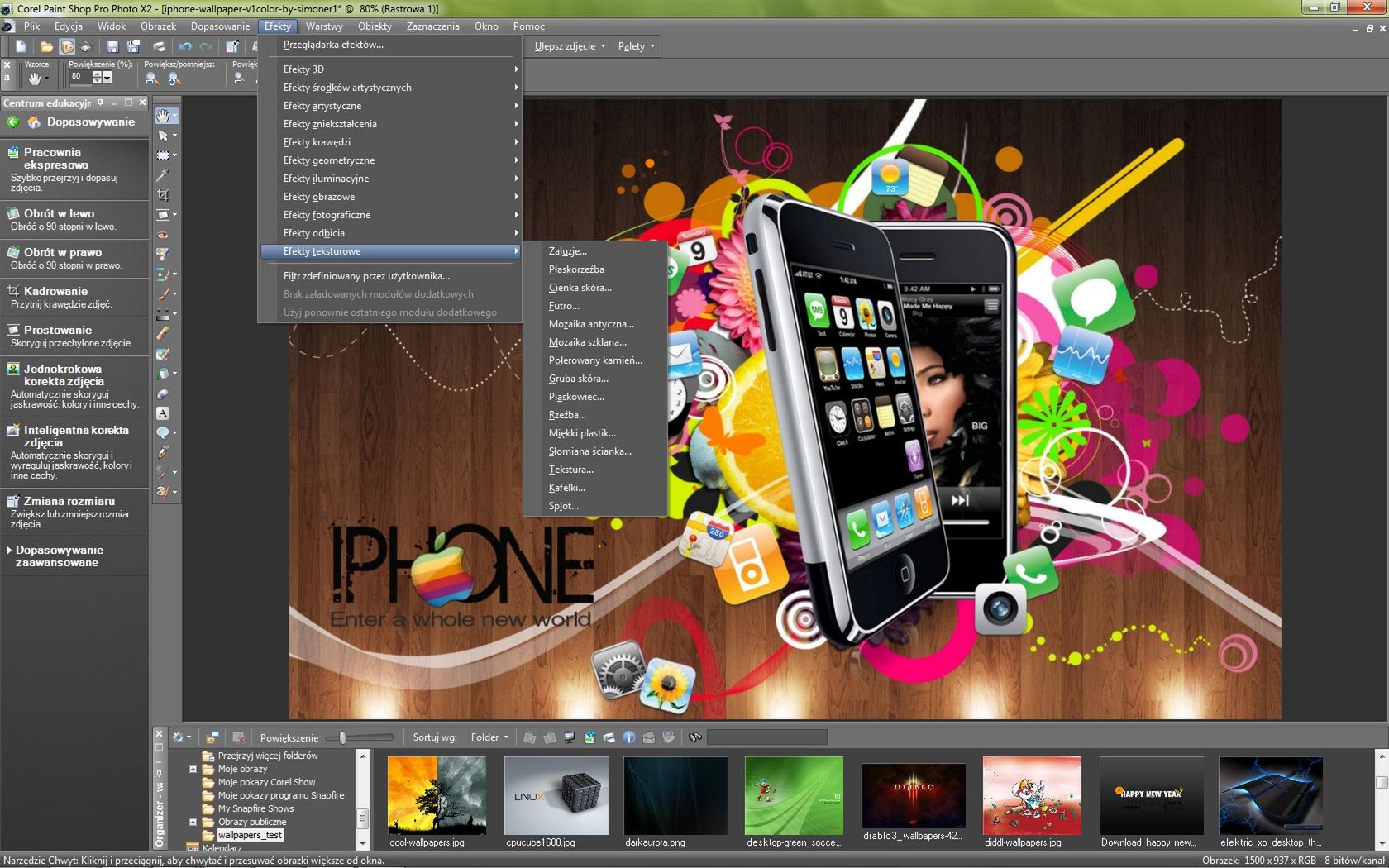The width and height of the screenshot is (1389, 868).
Task: Expand the Moje obrazy folder tree node
Action: 193,769
